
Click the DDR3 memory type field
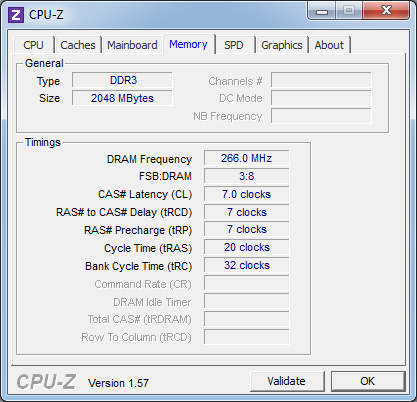122,80
